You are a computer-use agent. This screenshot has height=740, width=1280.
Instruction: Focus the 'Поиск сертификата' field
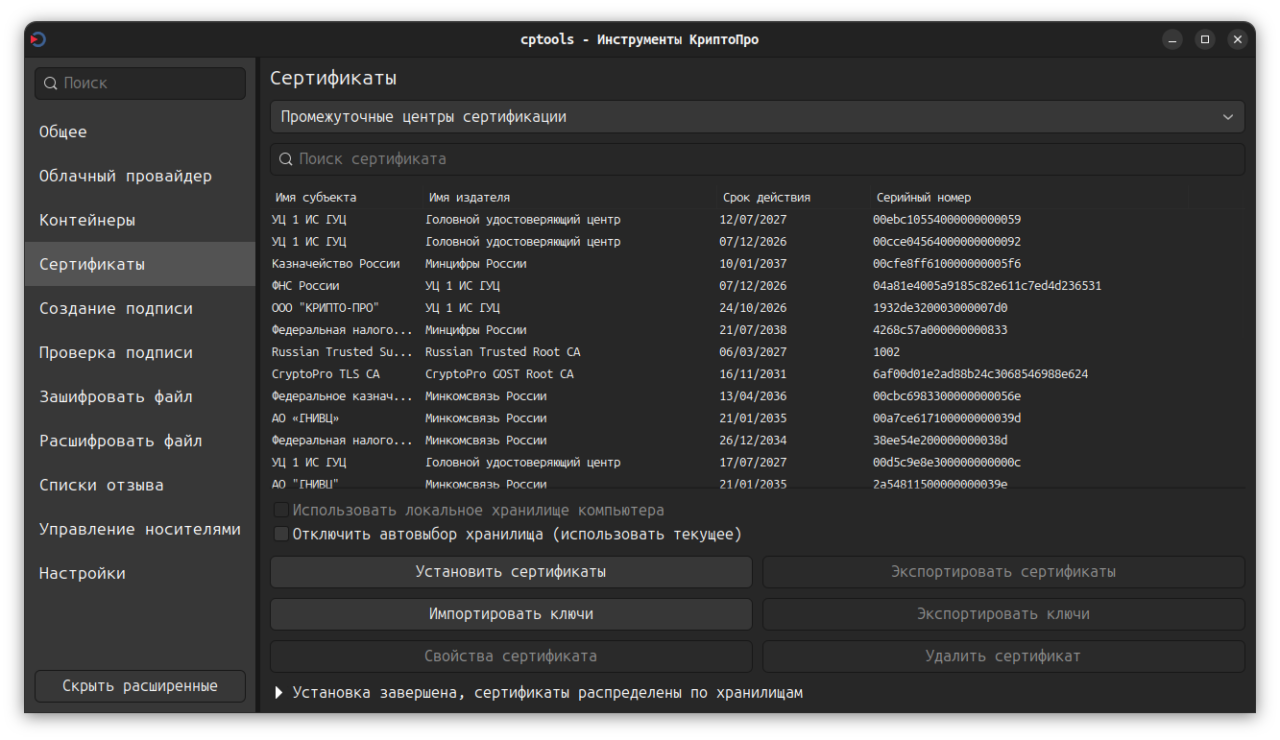pyautogui.click(x=757, y=159)
